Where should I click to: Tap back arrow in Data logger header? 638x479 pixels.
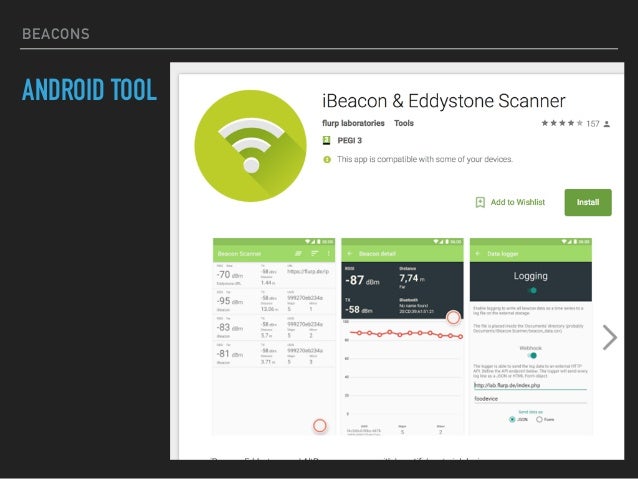478,254
